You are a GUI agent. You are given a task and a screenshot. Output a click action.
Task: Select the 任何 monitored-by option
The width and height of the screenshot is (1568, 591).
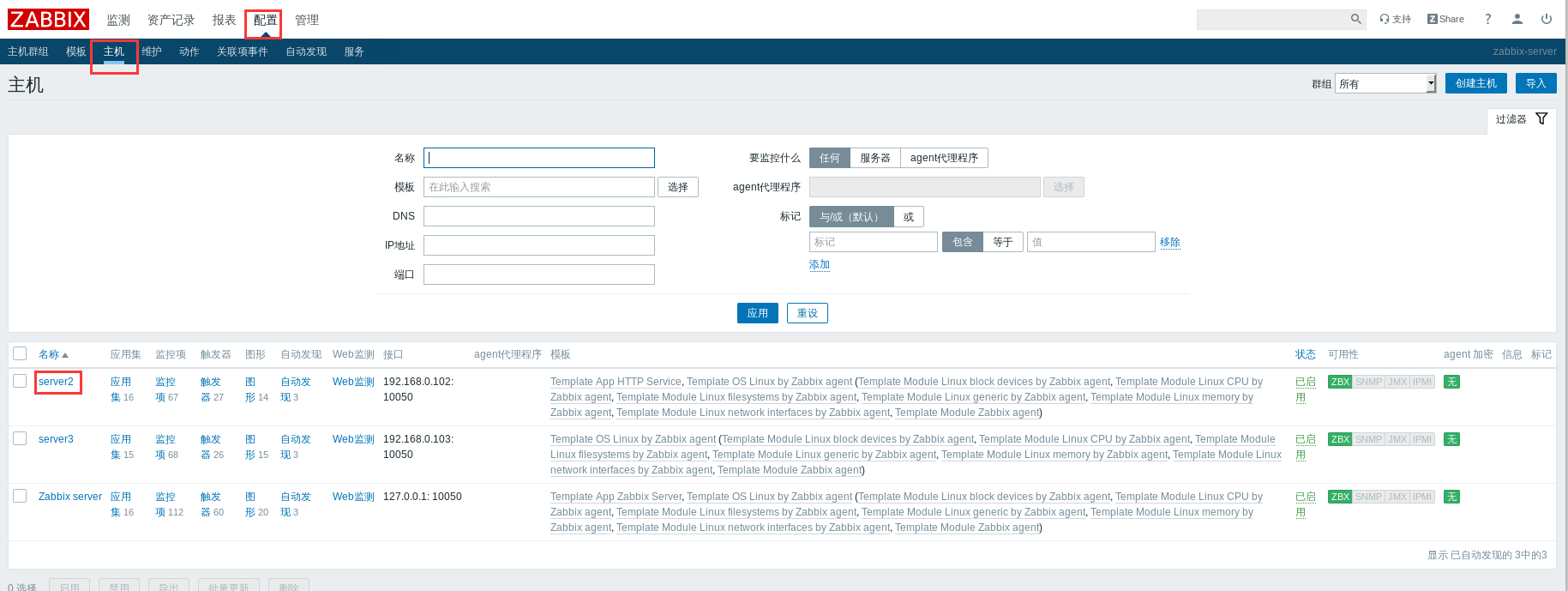click(829, 158)
